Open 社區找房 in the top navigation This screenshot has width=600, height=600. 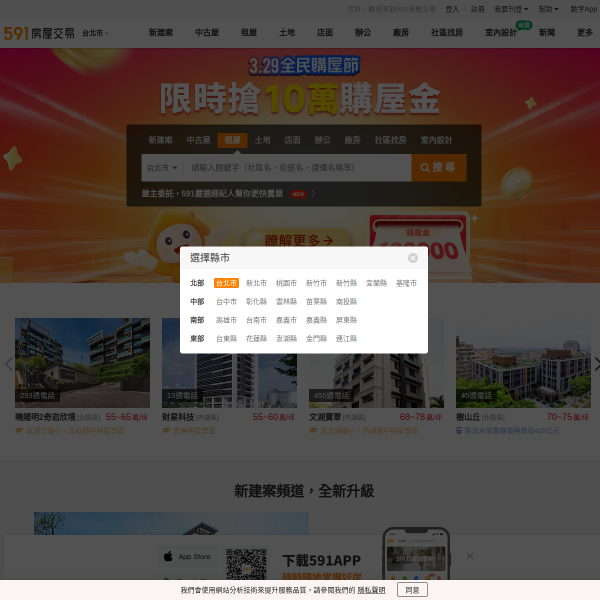(x=447, y=33)
